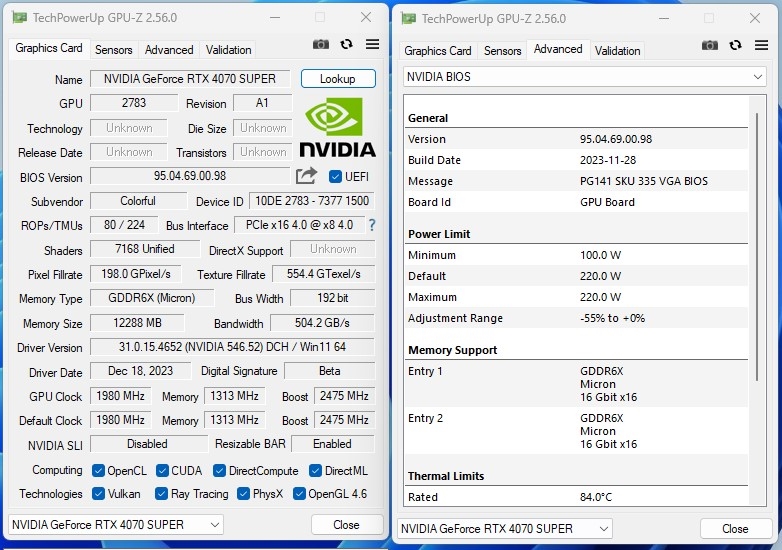
Task: Click the Version 95.04.69.00.98 row in Advanced
Action: pos(577,139)
